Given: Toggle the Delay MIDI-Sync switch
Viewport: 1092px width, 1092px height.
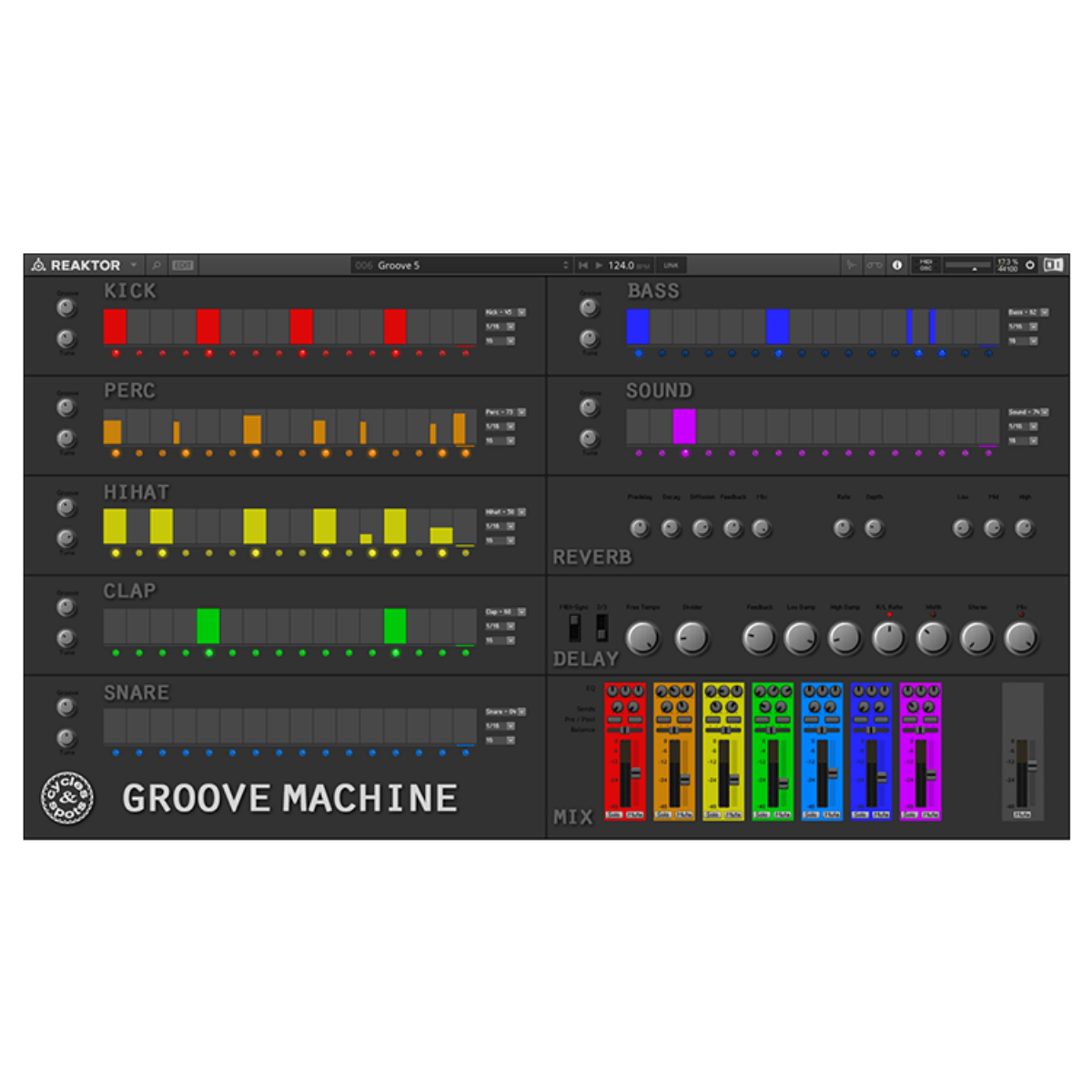Looking at the screenshot, I should tap(574, 626).
